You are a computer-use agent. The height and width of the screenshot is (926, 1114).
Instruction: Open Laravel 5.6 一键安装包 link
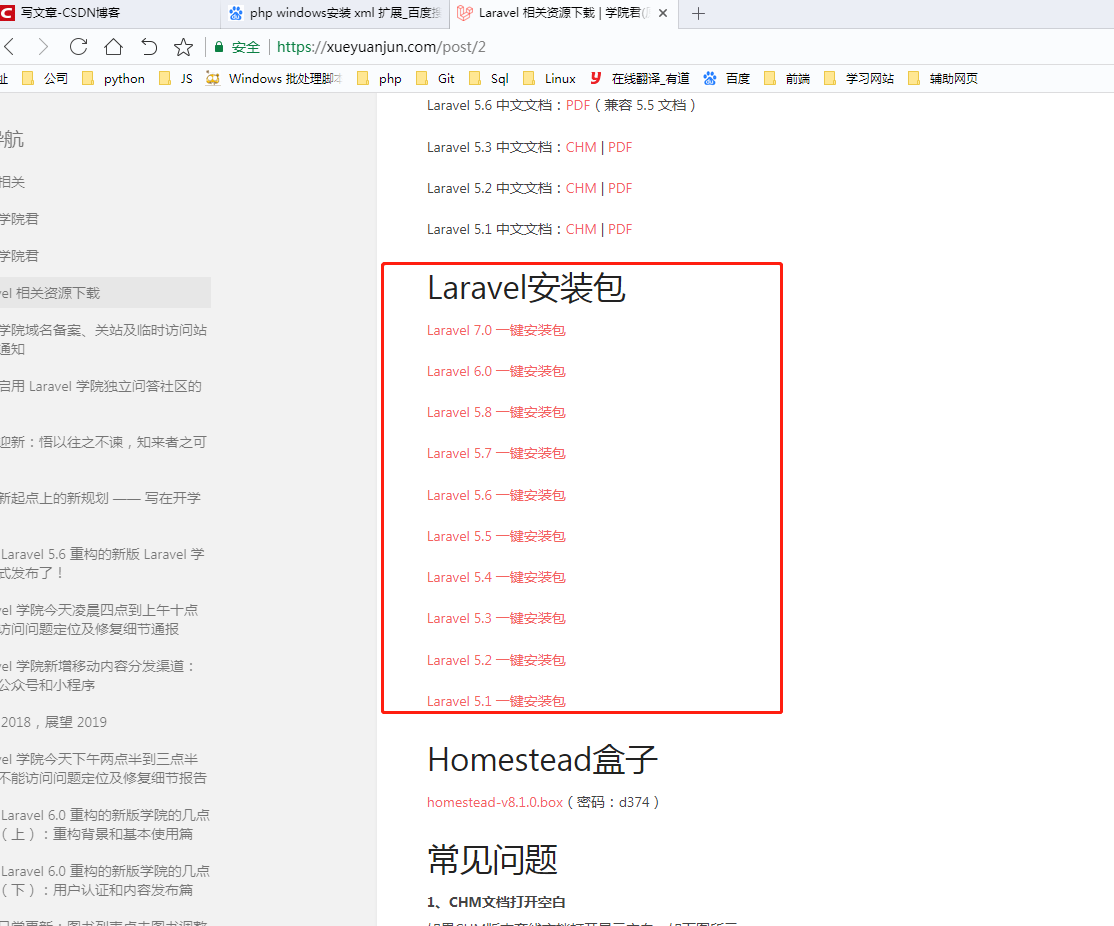pos(496,495)
